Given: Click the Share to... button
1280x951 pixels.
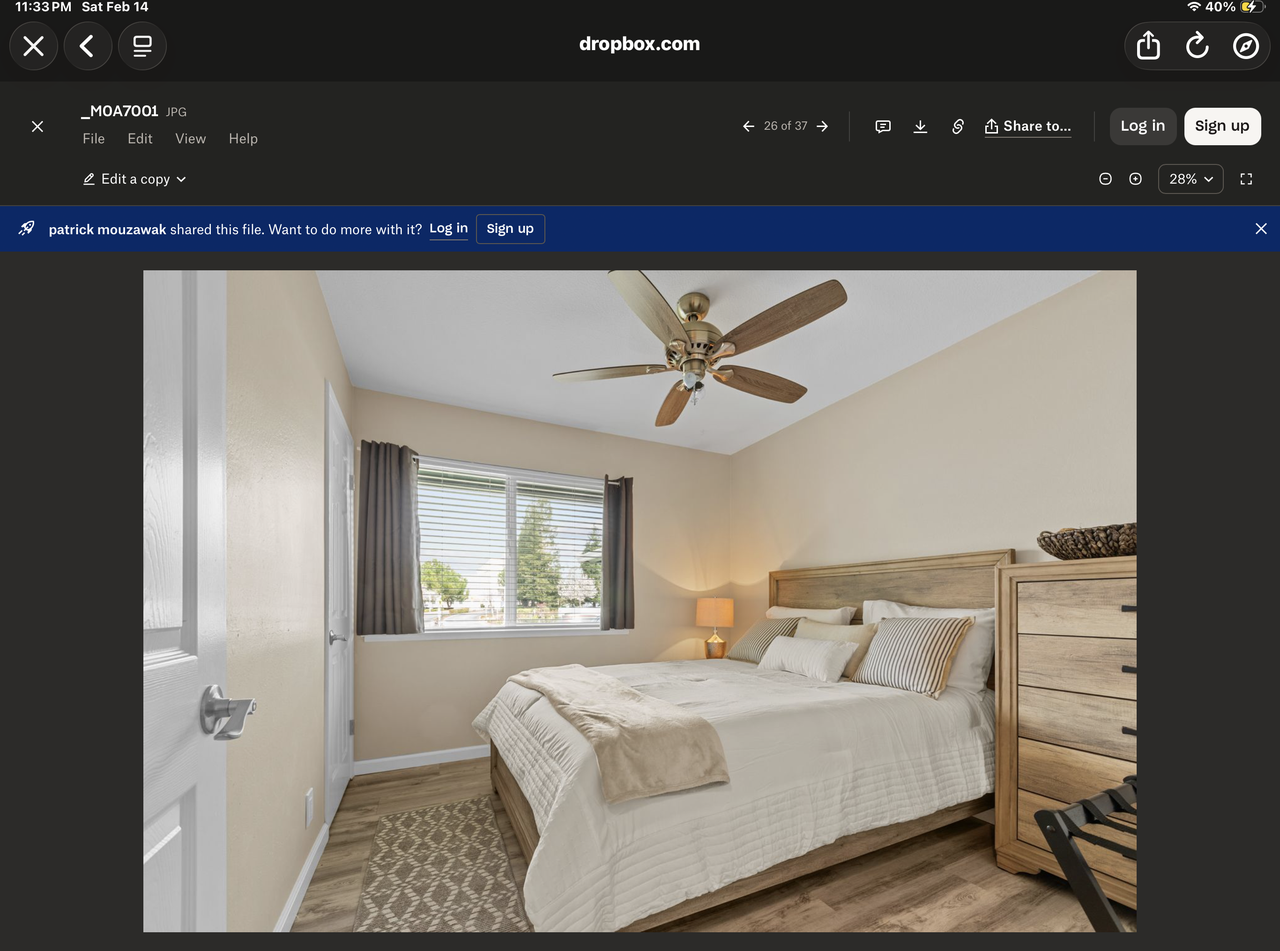Looking at the screenshot, I should [1028, 126].
